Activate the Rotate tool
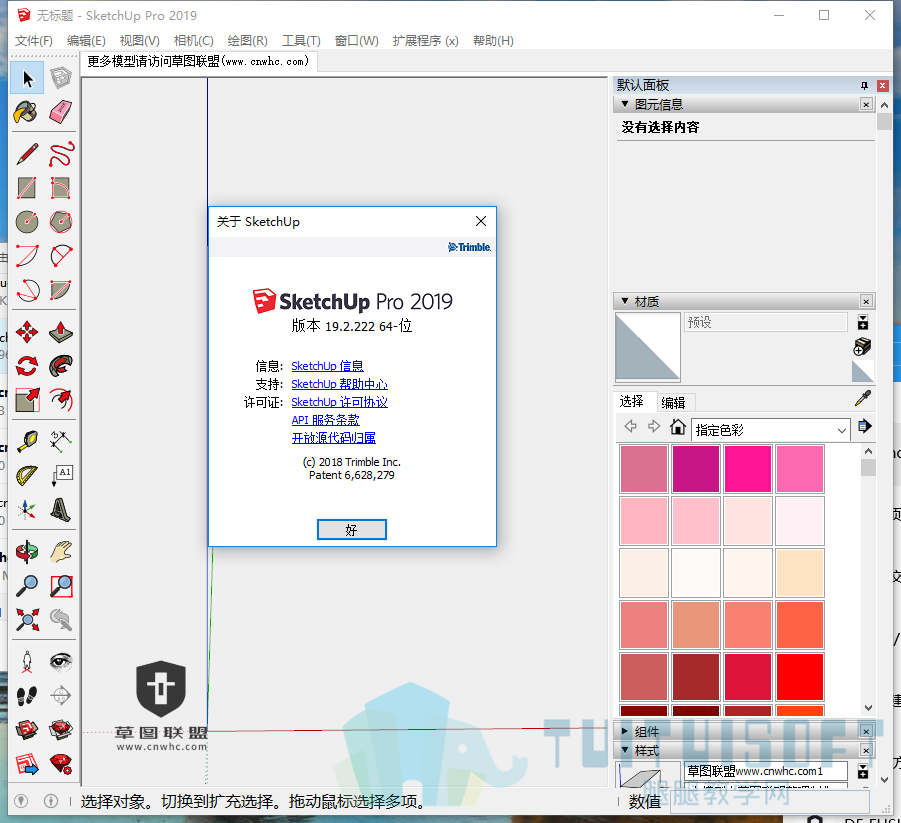 26,366
